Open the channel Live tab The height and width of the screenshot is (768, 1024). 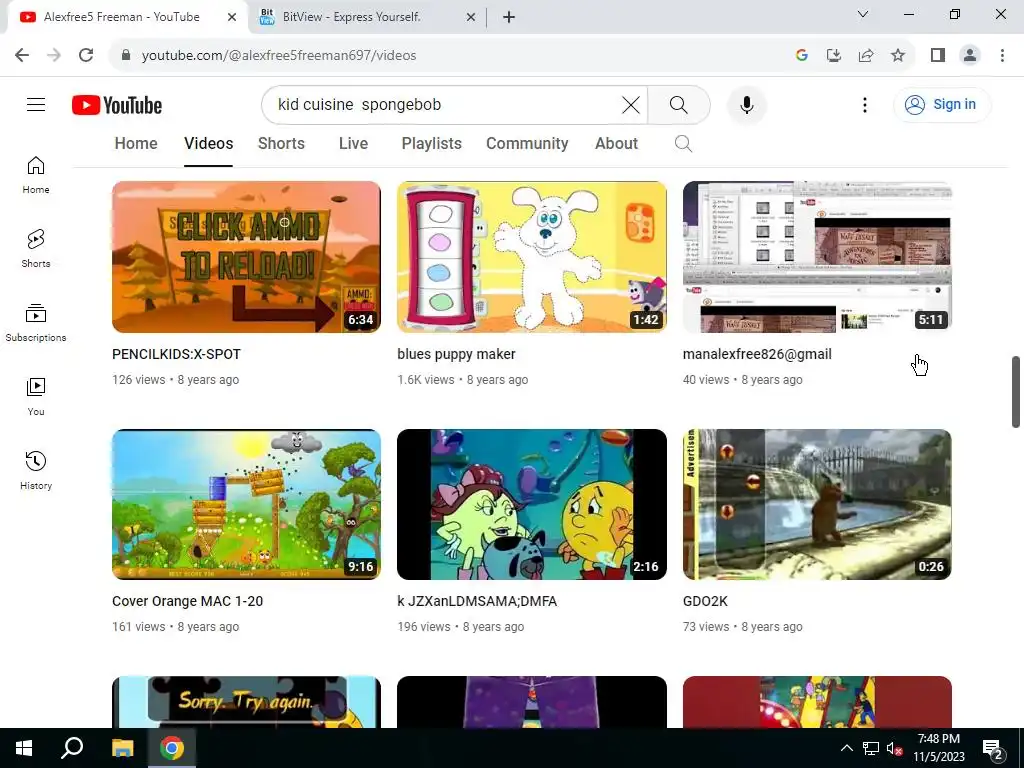click(x=353, y=144)
